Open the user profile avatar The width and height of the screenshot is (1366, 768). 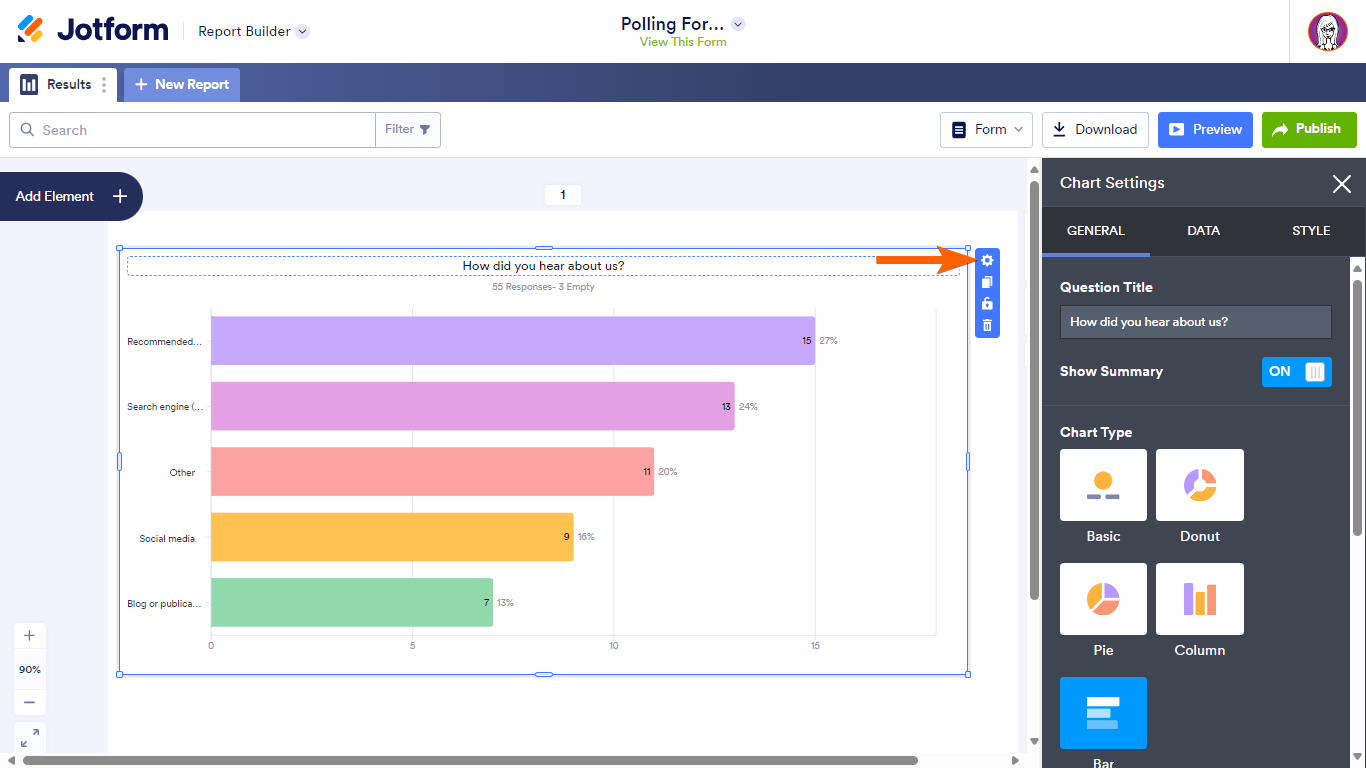click(1328, 31)
